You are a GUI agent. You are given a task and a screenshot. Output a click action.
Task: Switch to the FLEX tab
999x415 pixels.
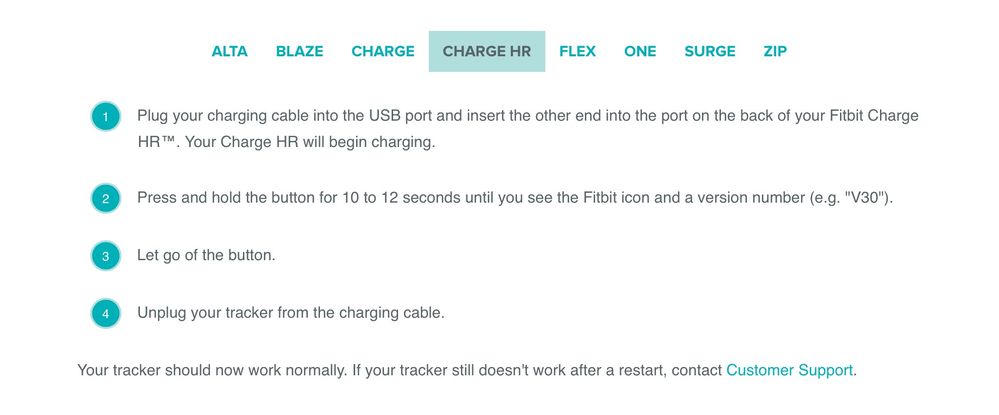tap(577, 52)
